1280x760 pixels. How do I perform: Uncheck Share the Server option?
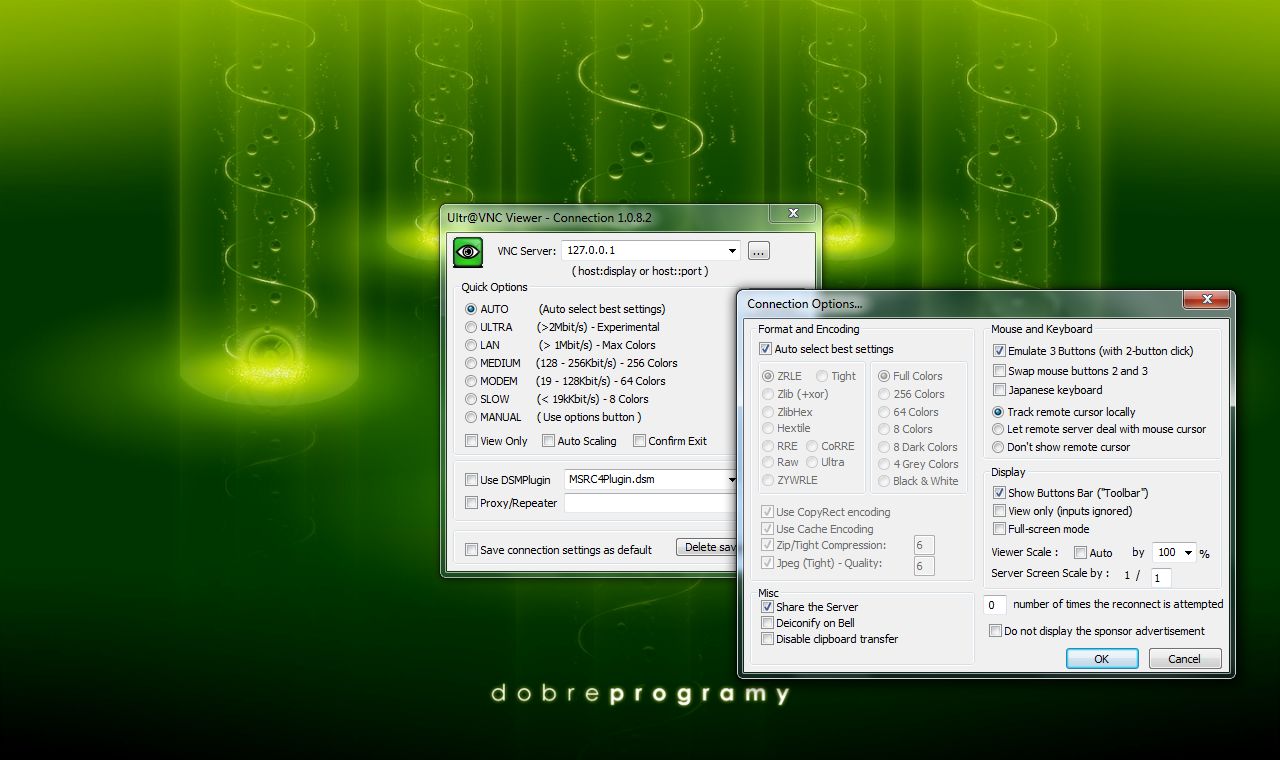click(x=767, y=607)
